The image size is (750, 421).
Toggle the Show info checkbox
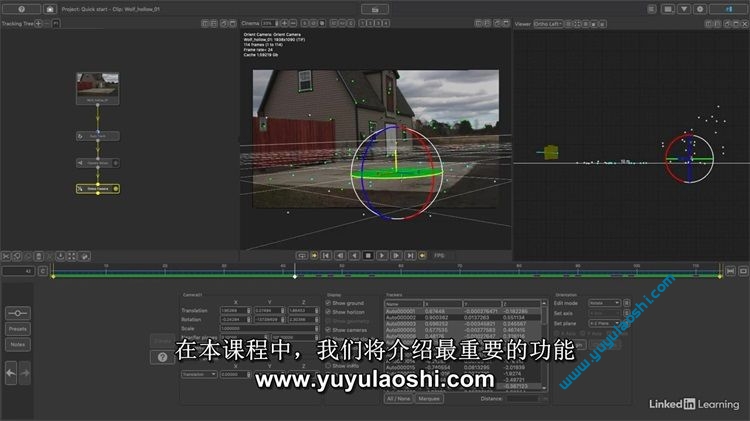pyautogui.click(x=328, y=366)
